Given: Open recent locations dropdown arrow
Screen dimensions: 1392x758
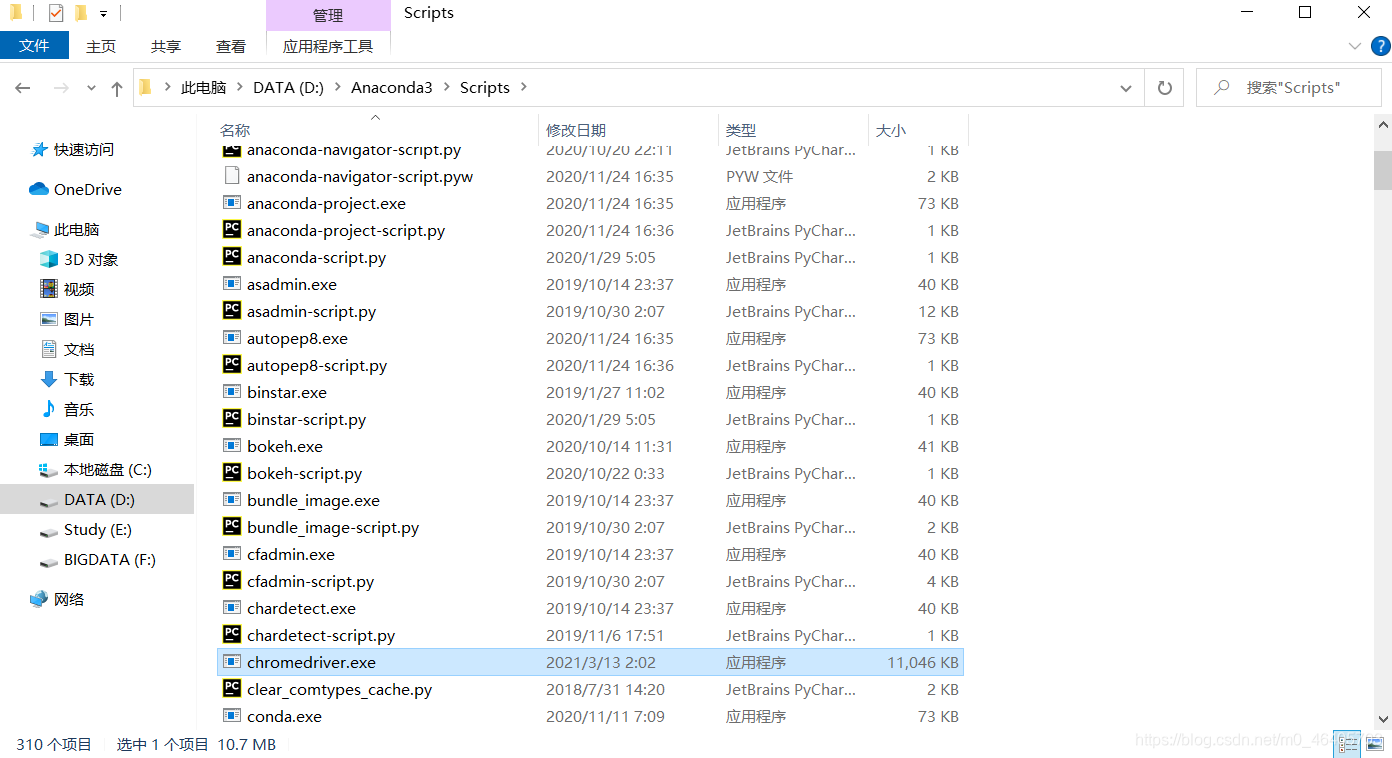Looking at the screenshot, I should pos(91,88).
